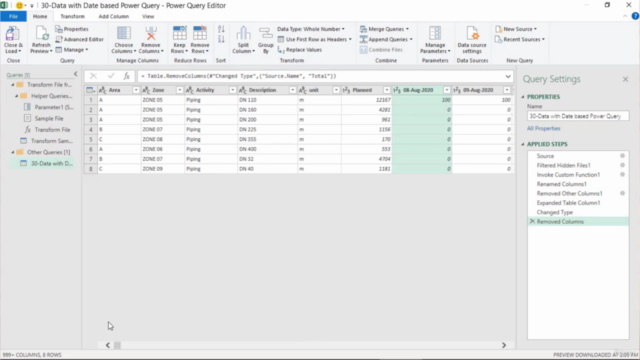Sort descending with the Z-A icon
Viewport: 640px width, 360px height.
pos(221,39)
